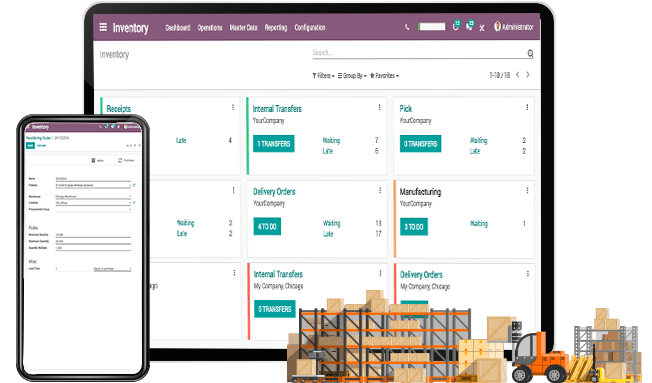Open the Operations menu

click(210, 27)
